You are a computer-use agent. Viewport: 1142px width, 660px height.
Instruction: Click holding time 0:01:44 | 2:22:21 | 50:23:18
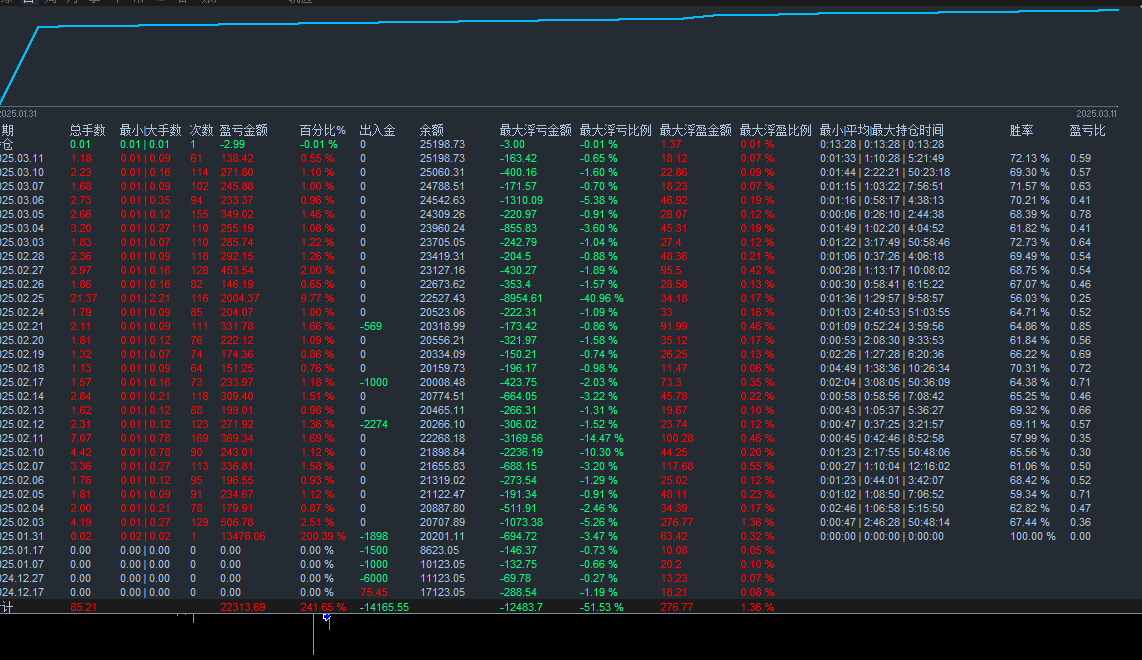(885, 173)
